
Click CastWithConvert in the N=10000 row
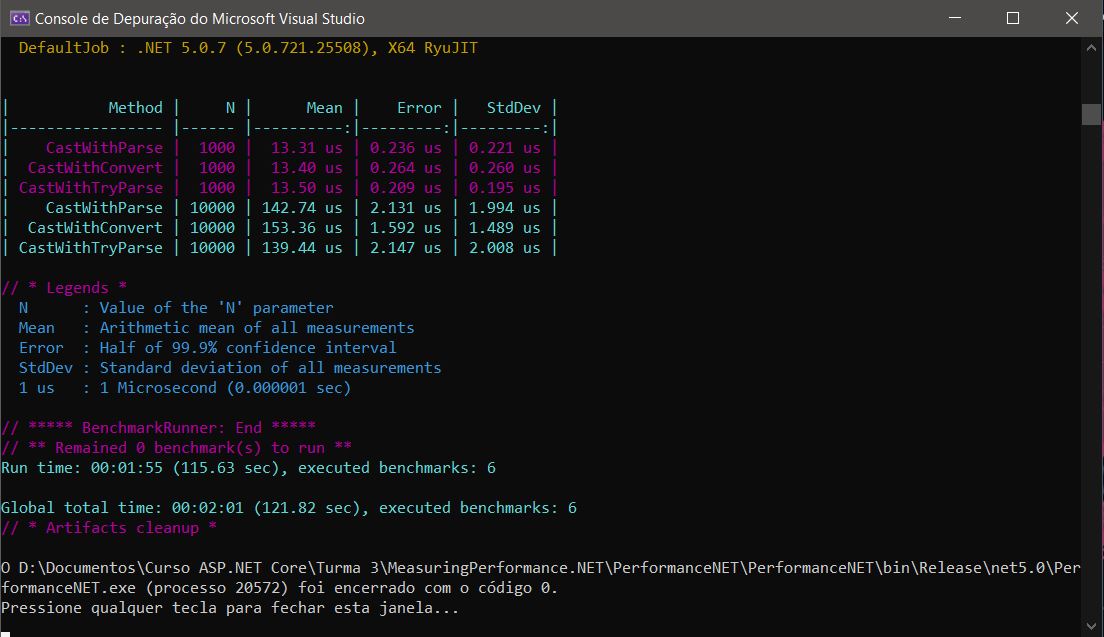point(95,227)
